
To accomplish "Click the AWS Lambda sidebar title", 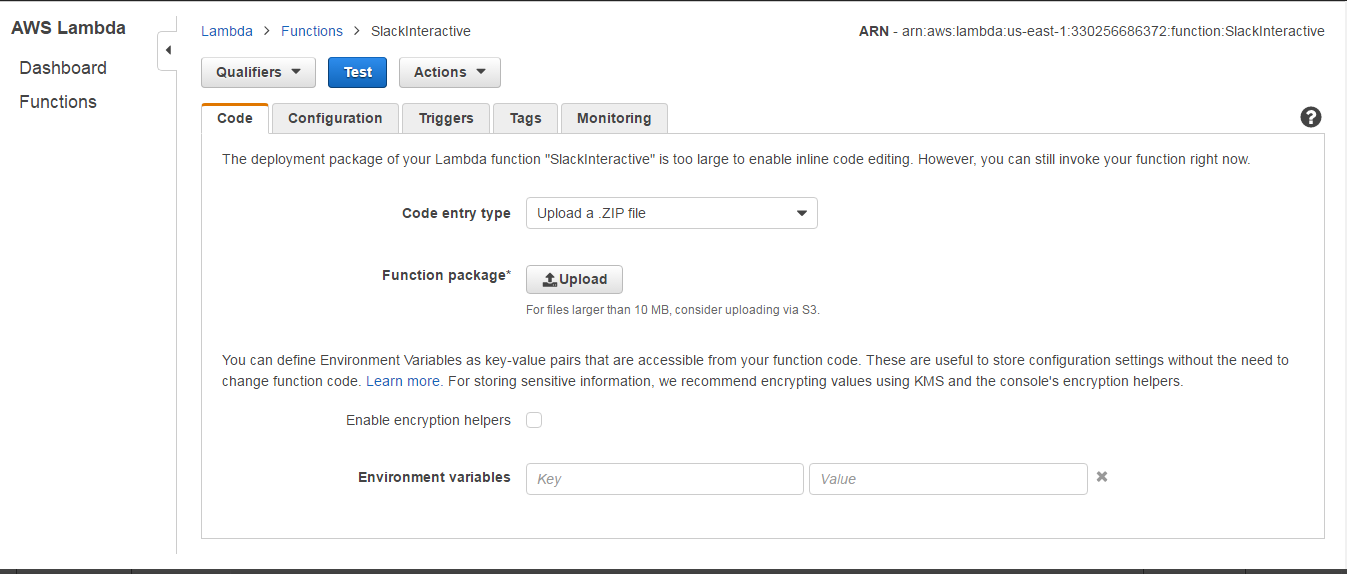I will pos(69,28).
